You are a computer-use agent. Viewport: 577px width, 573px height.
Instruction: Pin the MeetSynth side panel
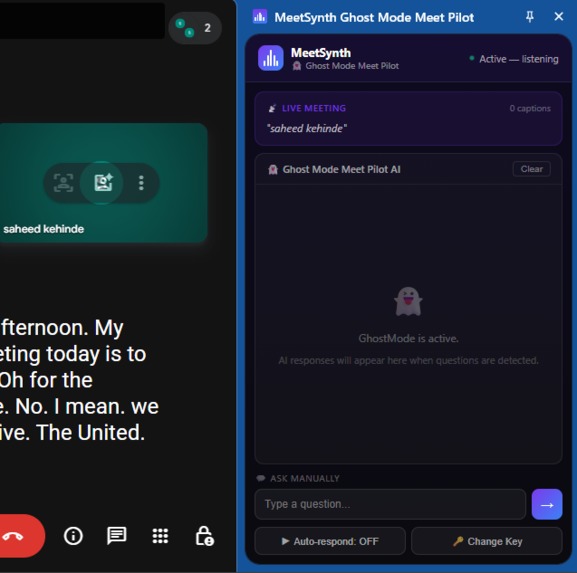click(x=530, y=17)
